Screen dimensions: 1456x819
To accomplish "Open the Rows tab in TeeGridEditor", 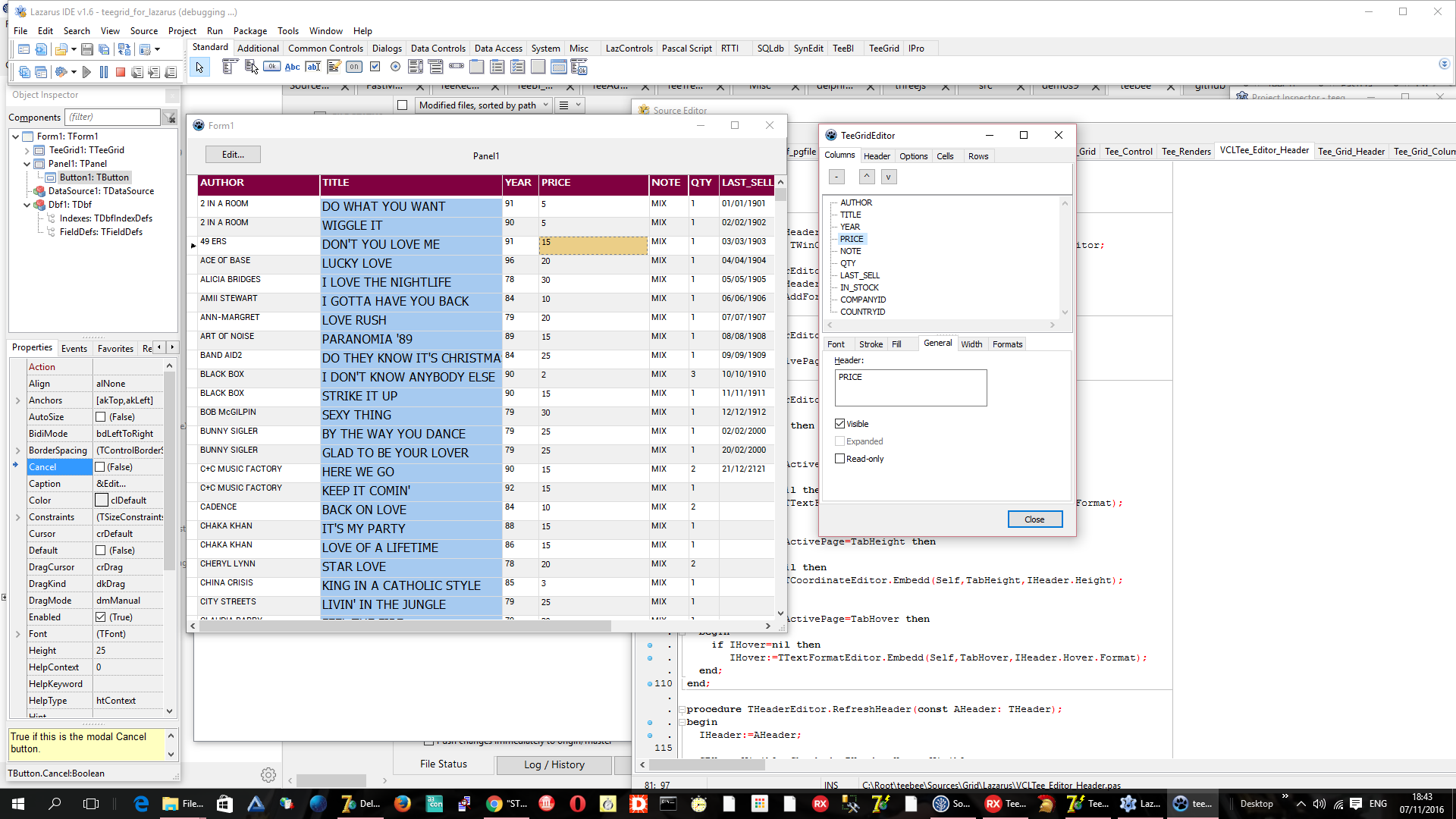I will click(978, 156).
